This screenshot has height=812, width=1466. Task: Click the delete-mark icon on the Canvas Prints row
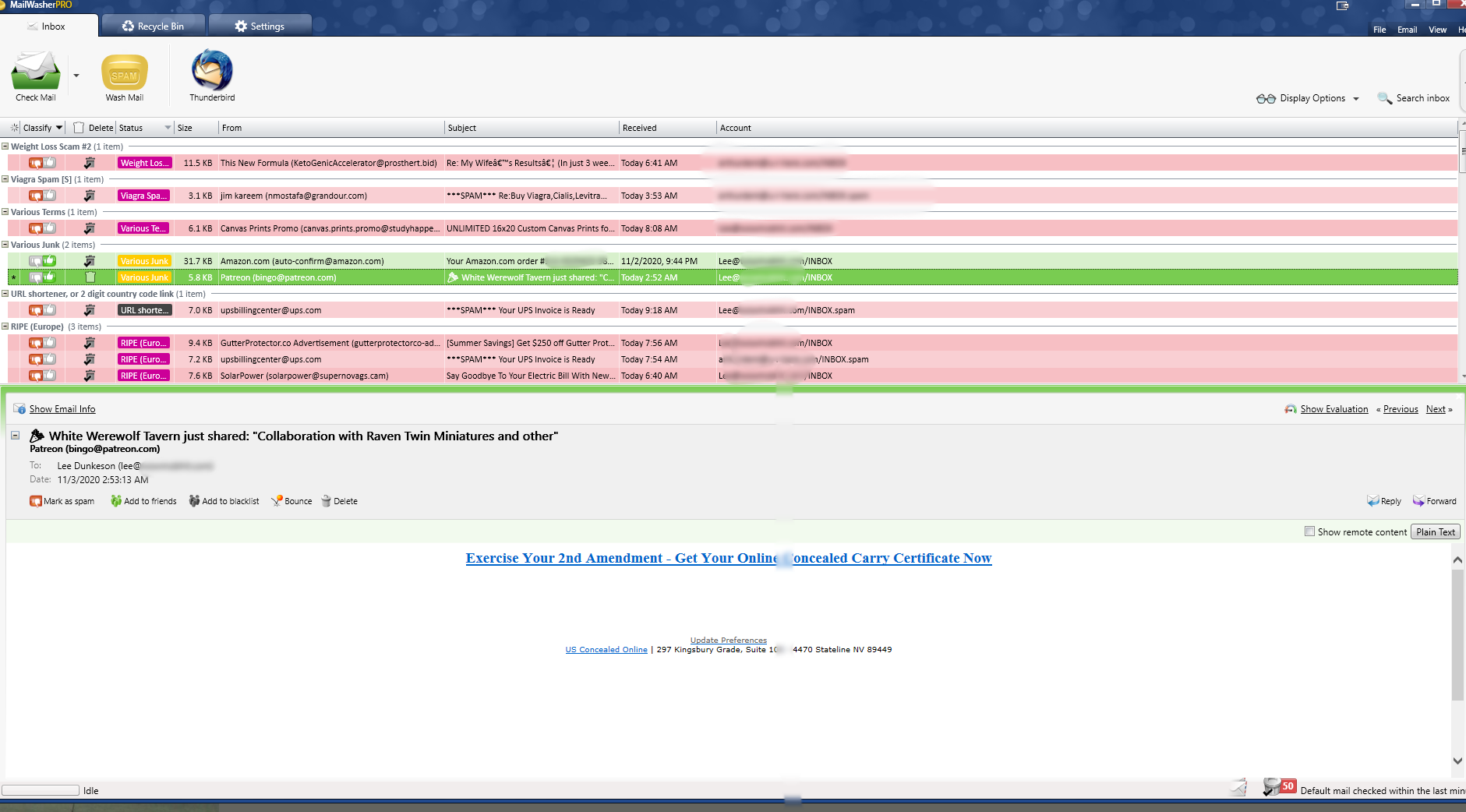pos(90,228)
